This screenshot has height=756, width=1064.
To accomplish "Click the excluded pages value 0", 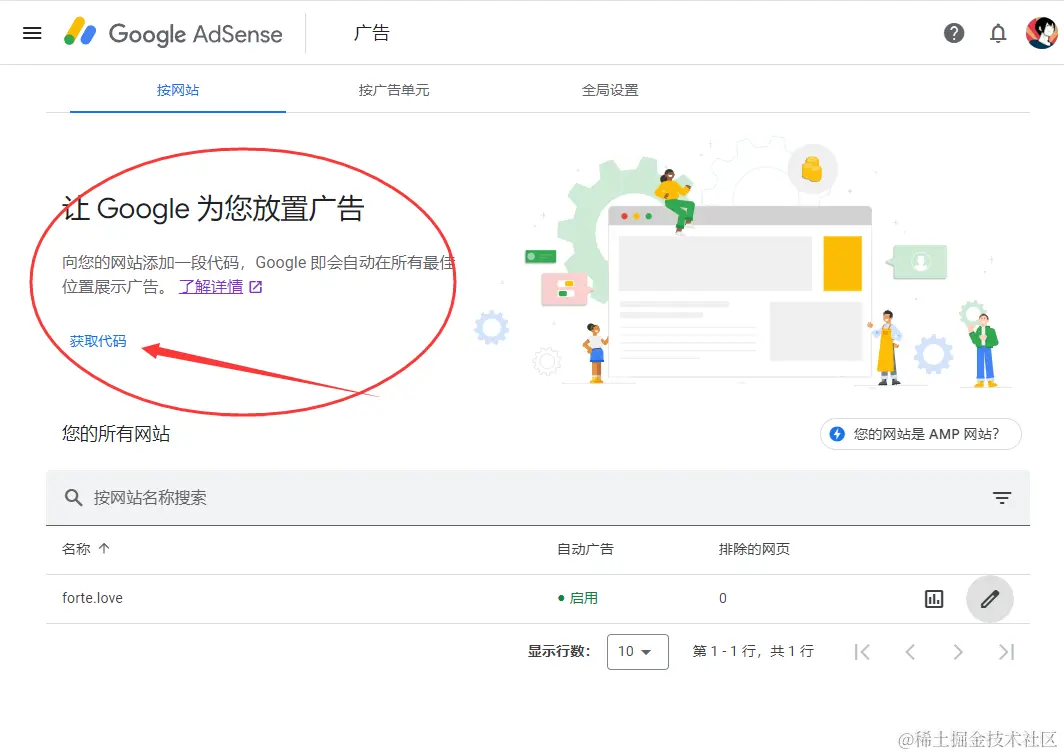I will pos(723,598).
